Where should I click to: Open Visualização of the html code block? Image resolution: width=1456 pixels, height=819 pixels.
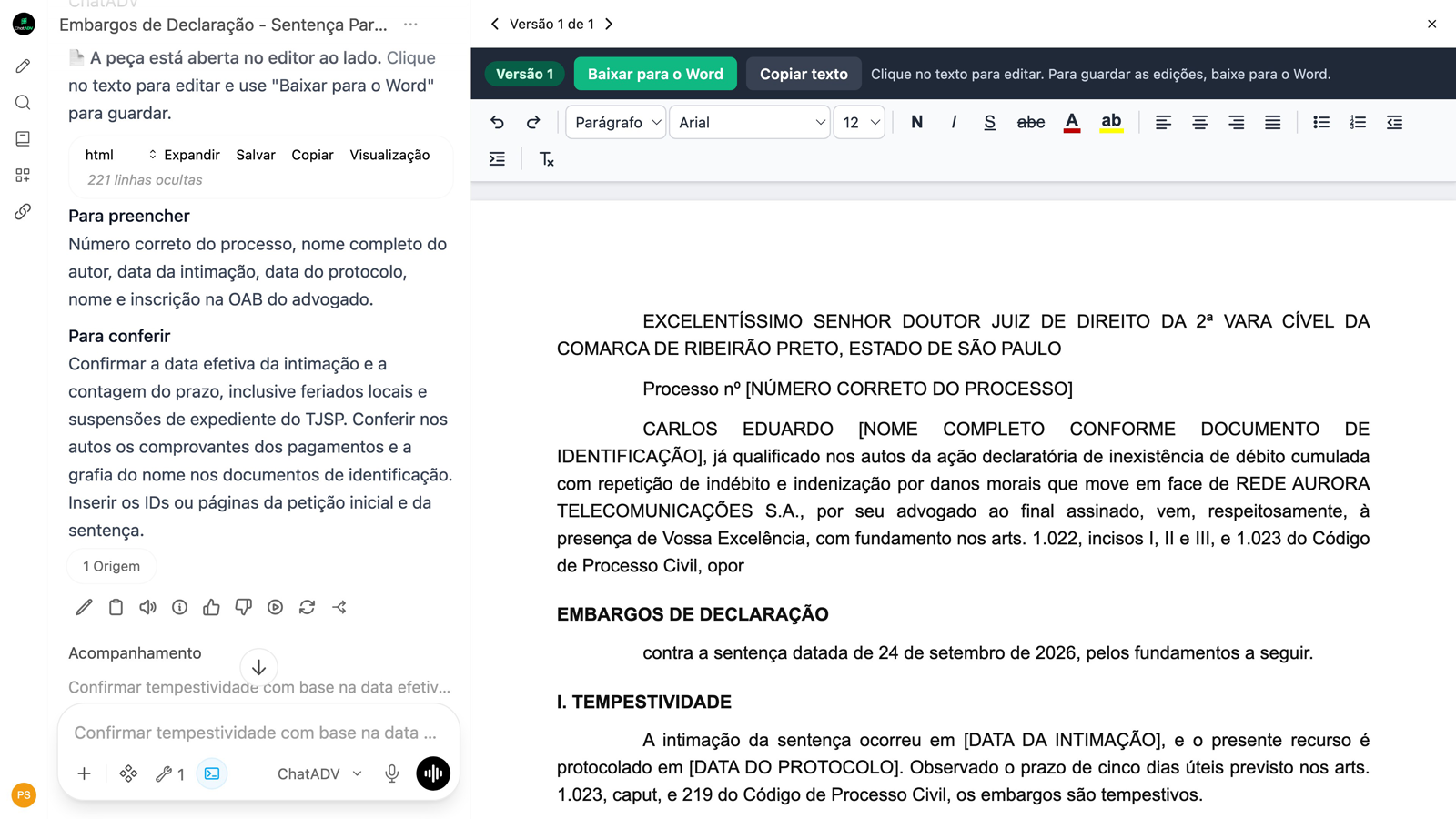click(389, 155)
